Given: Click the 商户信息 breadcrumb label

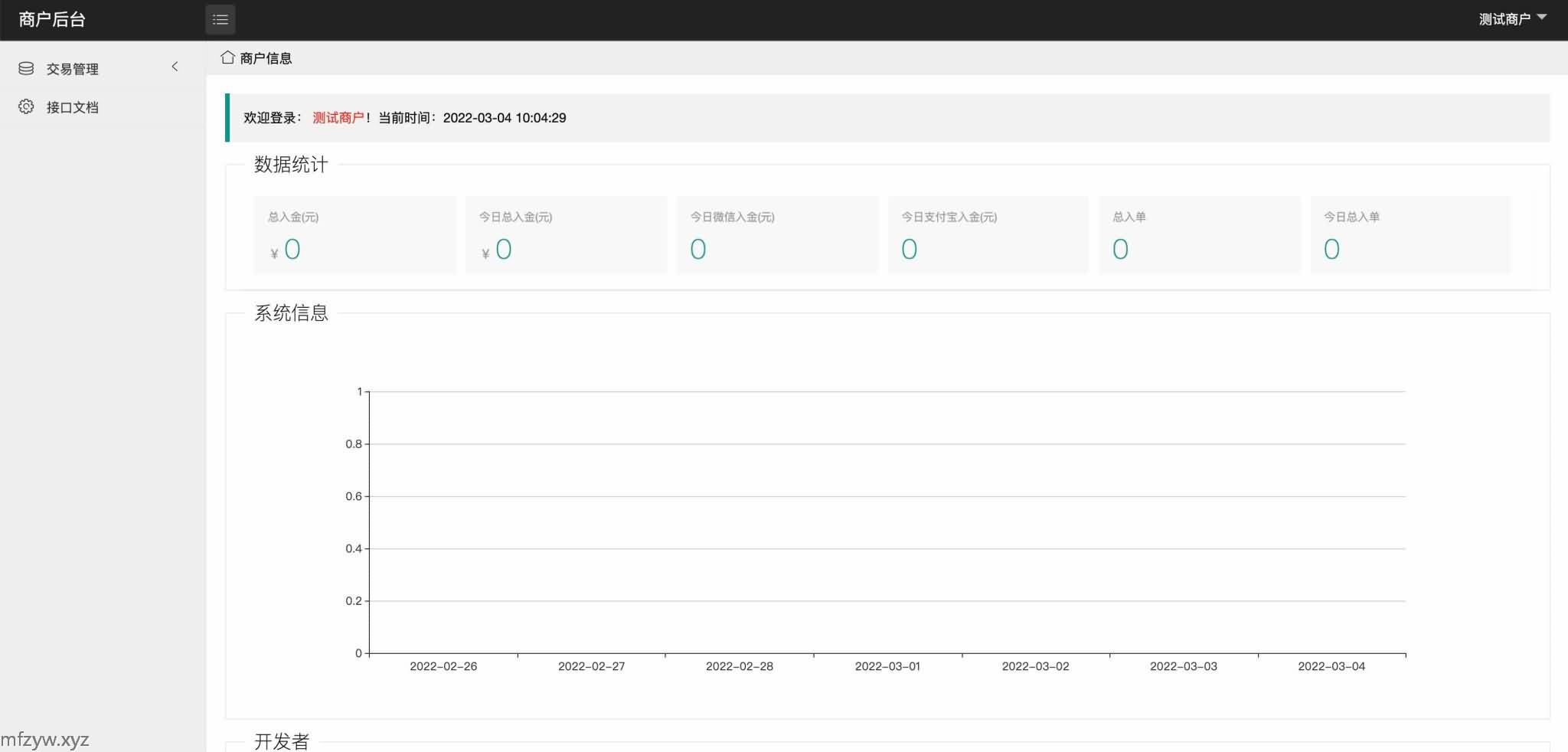Looking at the screenshot, I should (x=266, y=58).
